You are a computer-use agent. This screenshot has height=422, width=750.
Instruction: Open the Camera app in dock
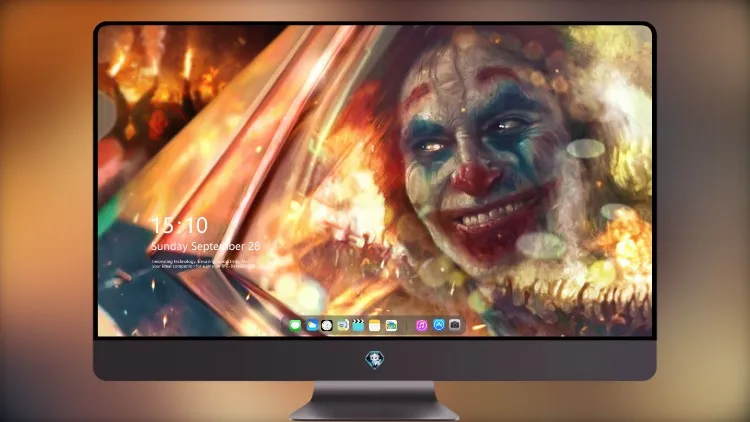click(455, 325)
